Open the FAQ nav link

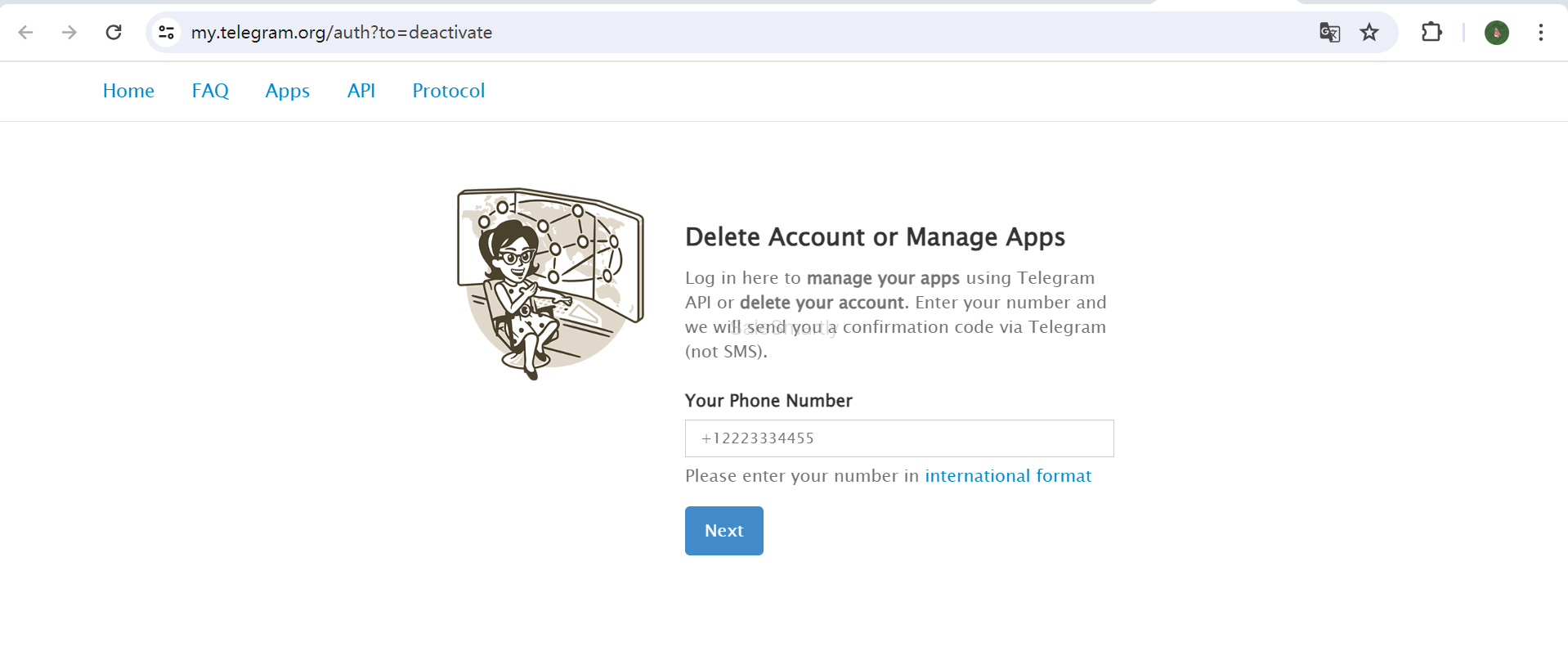[x=210, y=91]
